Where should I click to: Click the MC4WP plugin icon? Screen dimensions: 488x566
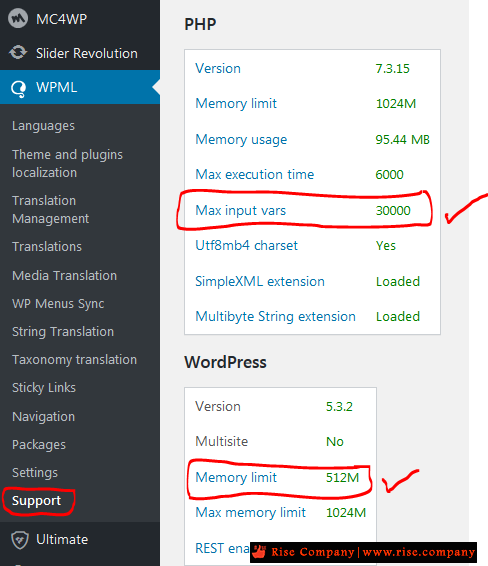coord(18,18)
